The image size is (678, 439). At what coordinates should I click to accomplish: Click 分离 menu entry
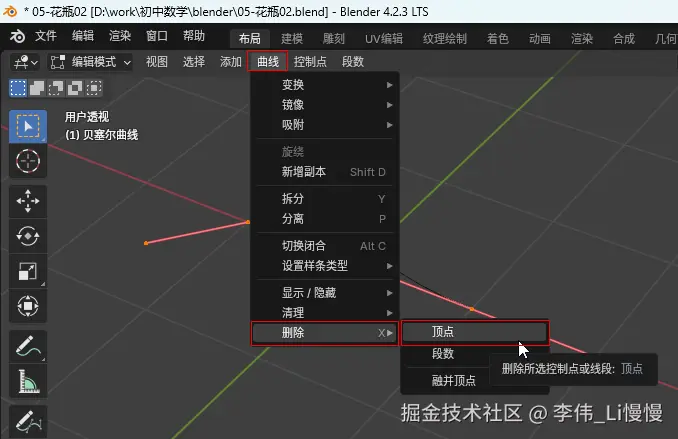(x=324, y=219)
